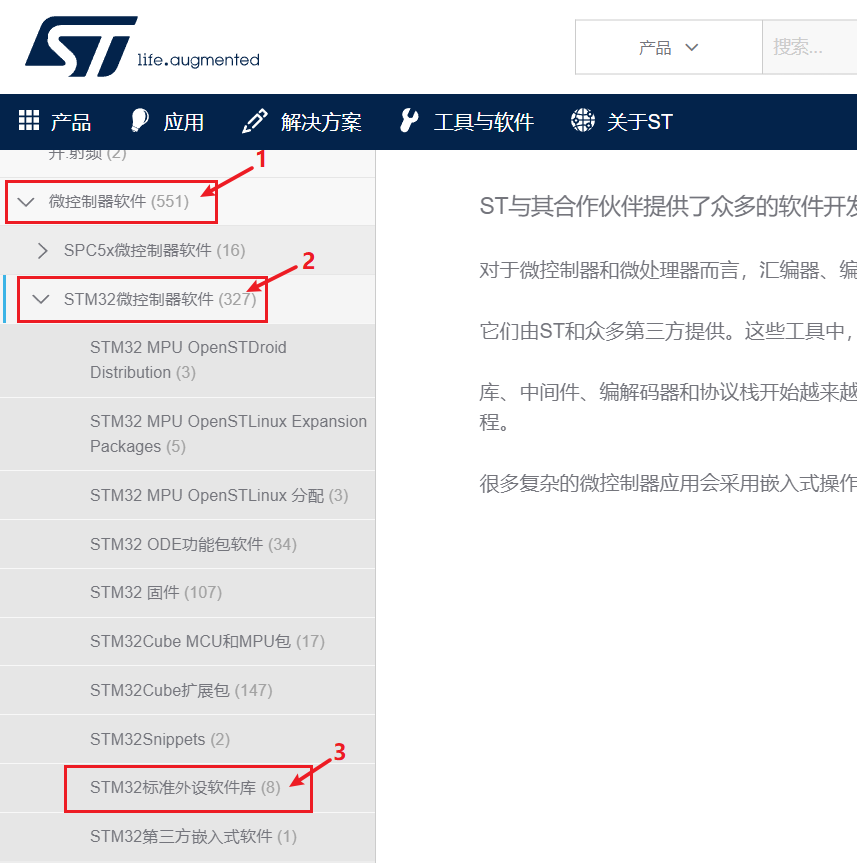Click the lightbulb icon beside 应用
Viewport: 857px width, 863px height.
(139, 120)
